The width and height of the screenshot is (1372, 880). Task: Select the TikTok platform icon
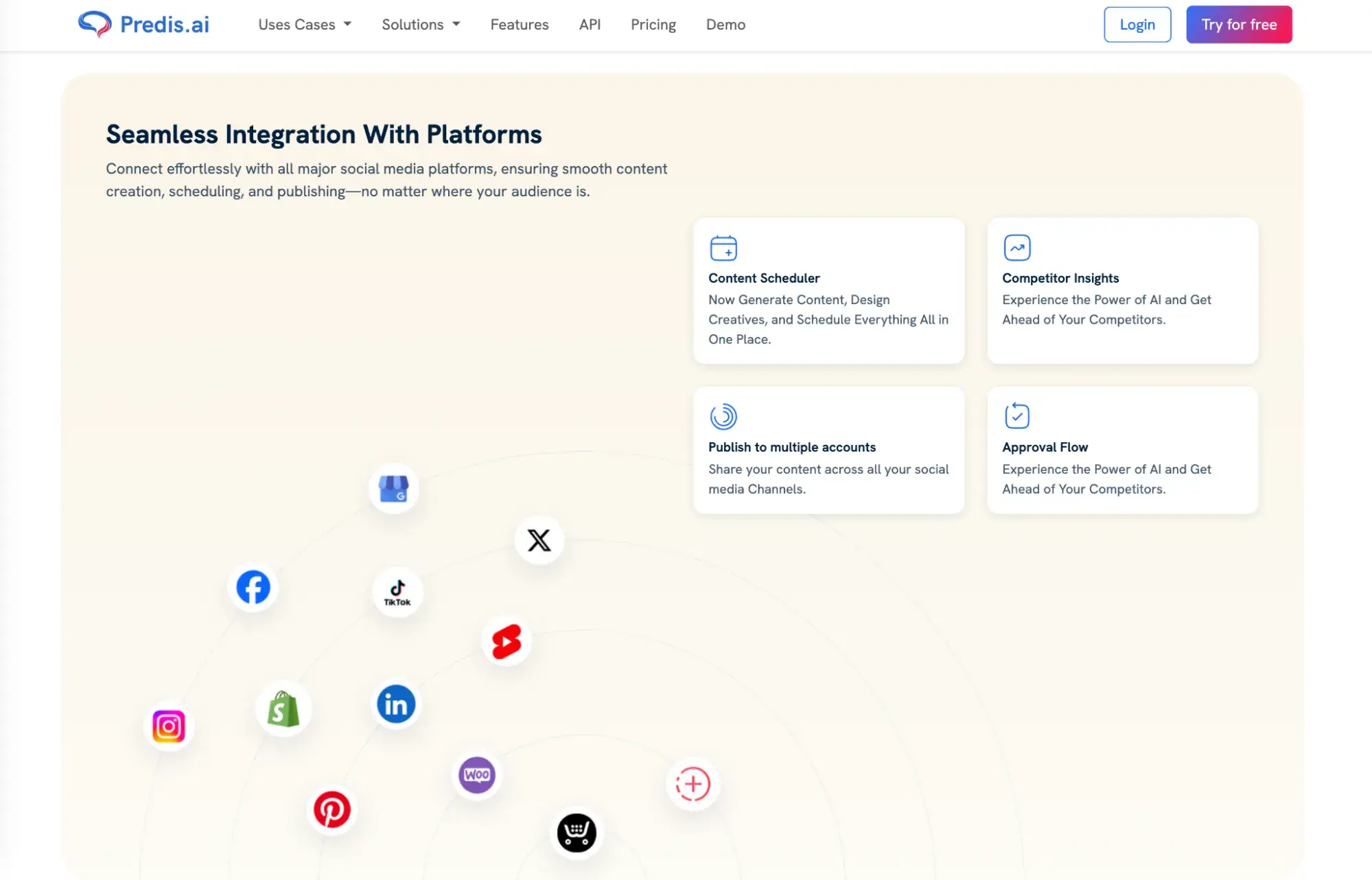(x=397, y=592)
